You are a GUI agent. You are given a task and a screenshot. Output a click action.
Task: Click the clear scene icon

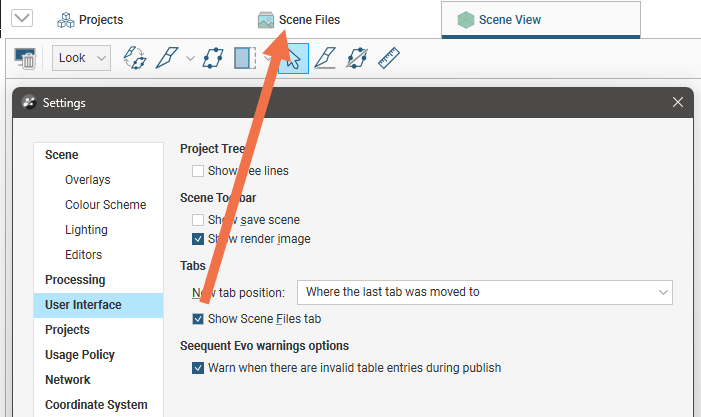coord(26,59)
